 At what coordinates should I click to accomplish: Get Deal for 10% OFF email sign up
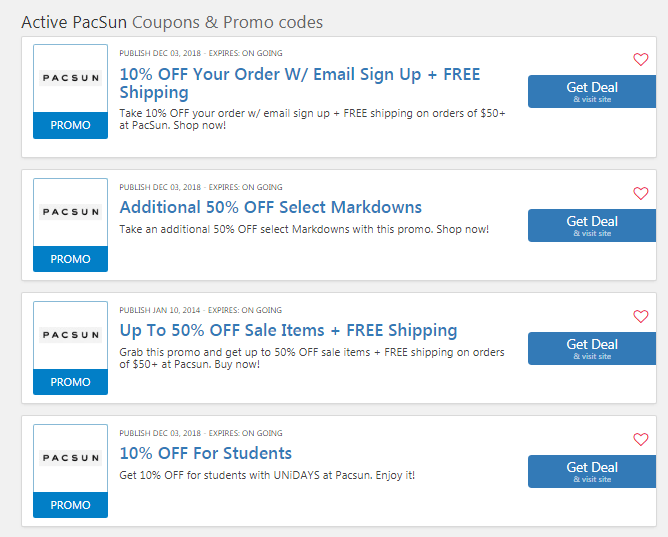click(x=592, y=91)
